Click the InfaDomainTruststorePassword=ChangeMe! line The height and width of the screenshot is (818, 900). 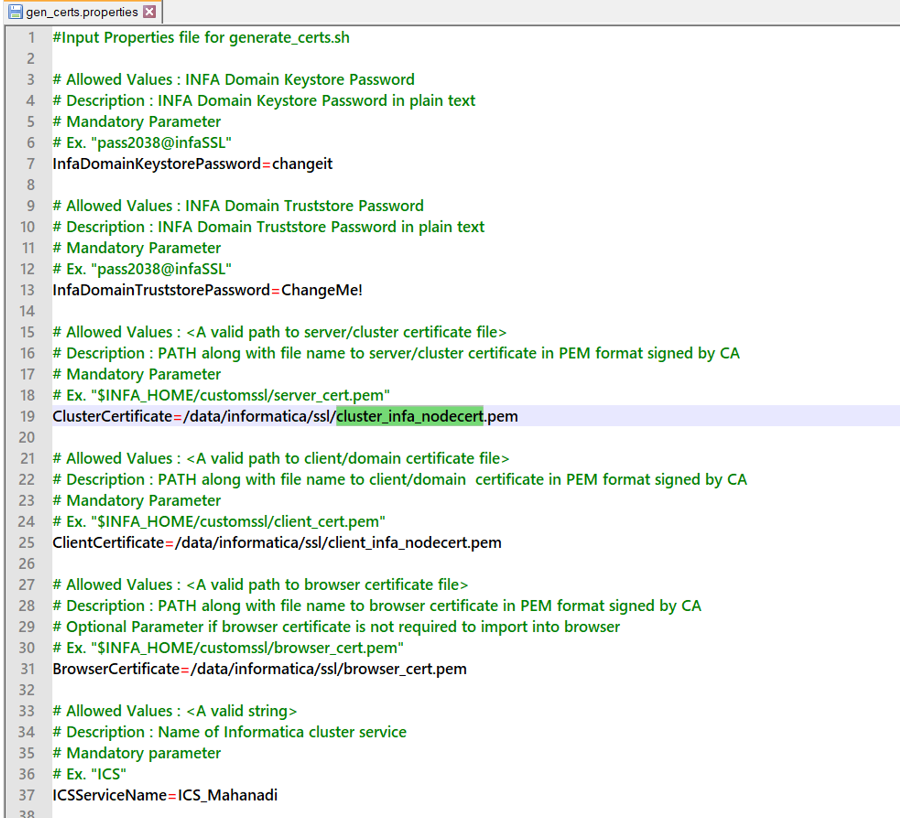(x=207, y=290)
